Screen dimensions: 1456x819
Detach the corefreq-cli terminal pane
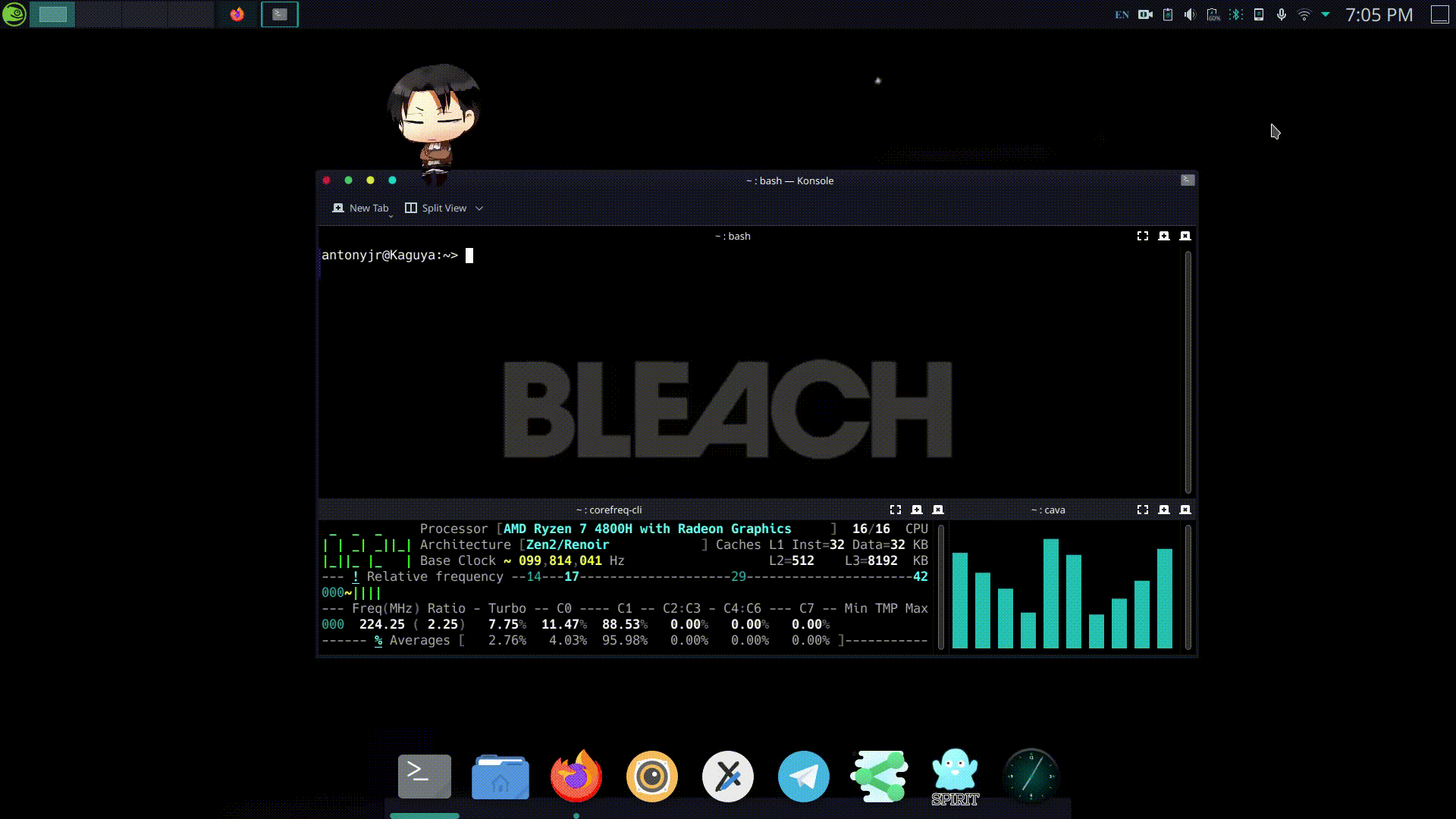point(917,510)
